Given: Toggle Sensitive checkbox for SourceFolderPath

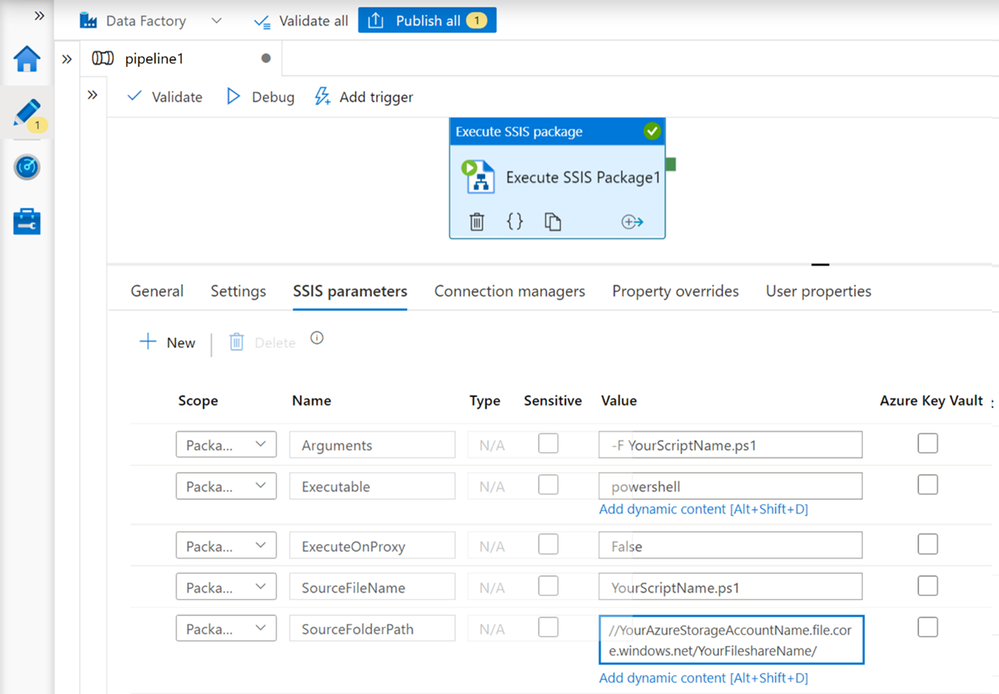Looking at the screenshot, I should [x=548, y=627].
